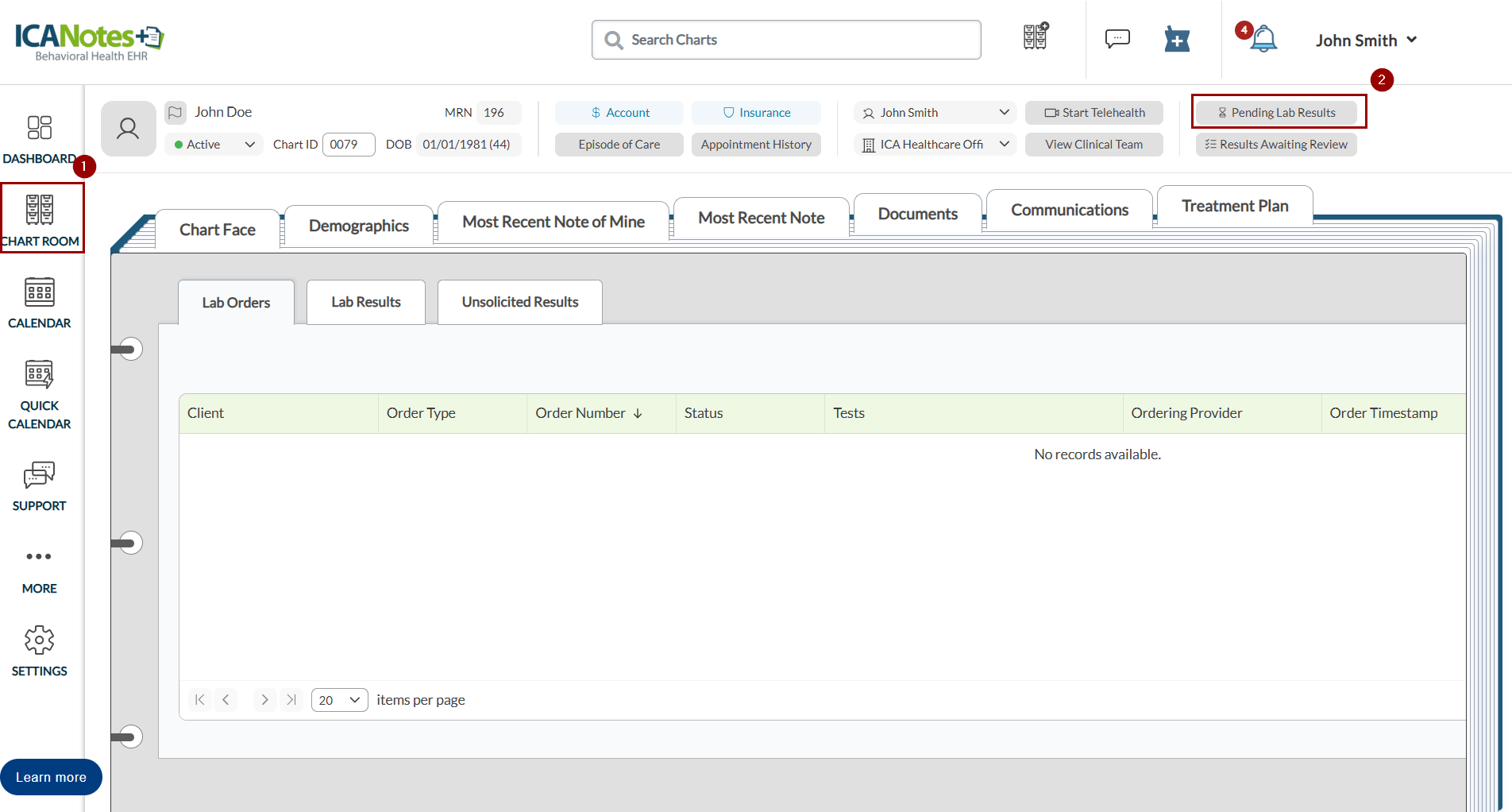Click the new chart icon in header
This screenshot has height=812, width=1512.
pos(1036,37)
